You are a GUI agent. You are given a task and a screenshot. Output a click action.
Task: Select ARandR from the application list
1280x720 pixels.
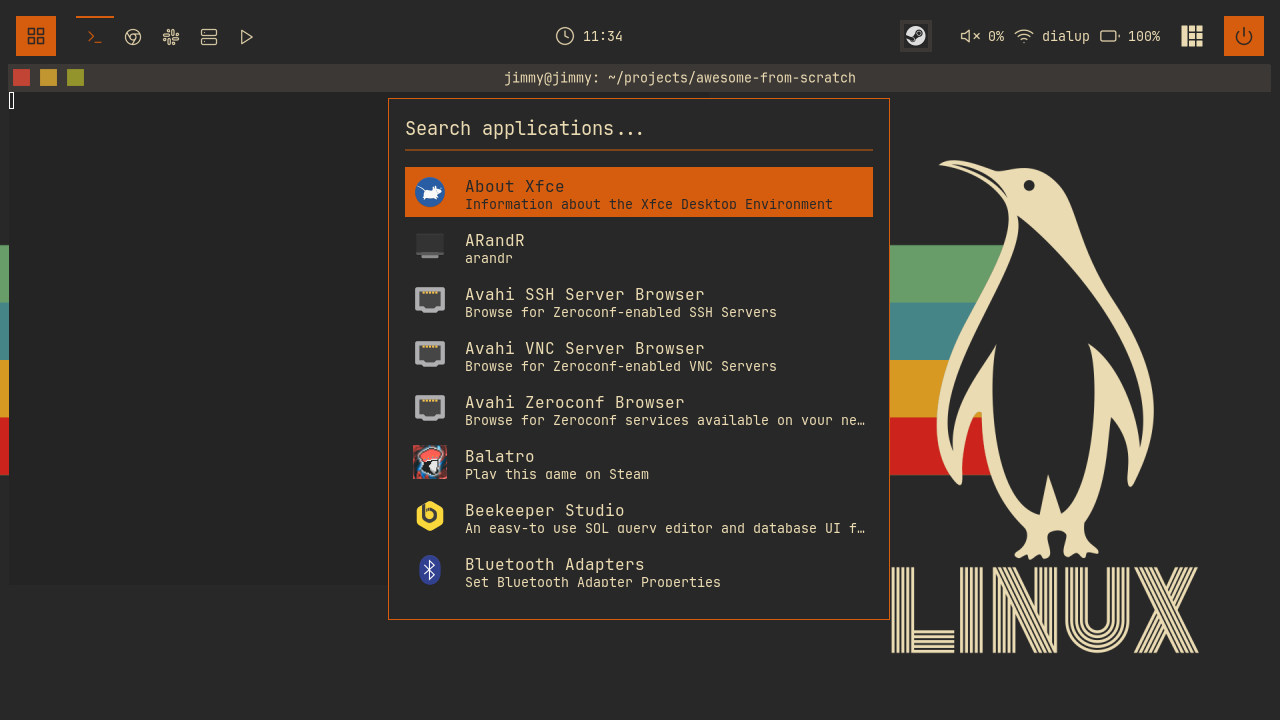(x=639, y=246)
